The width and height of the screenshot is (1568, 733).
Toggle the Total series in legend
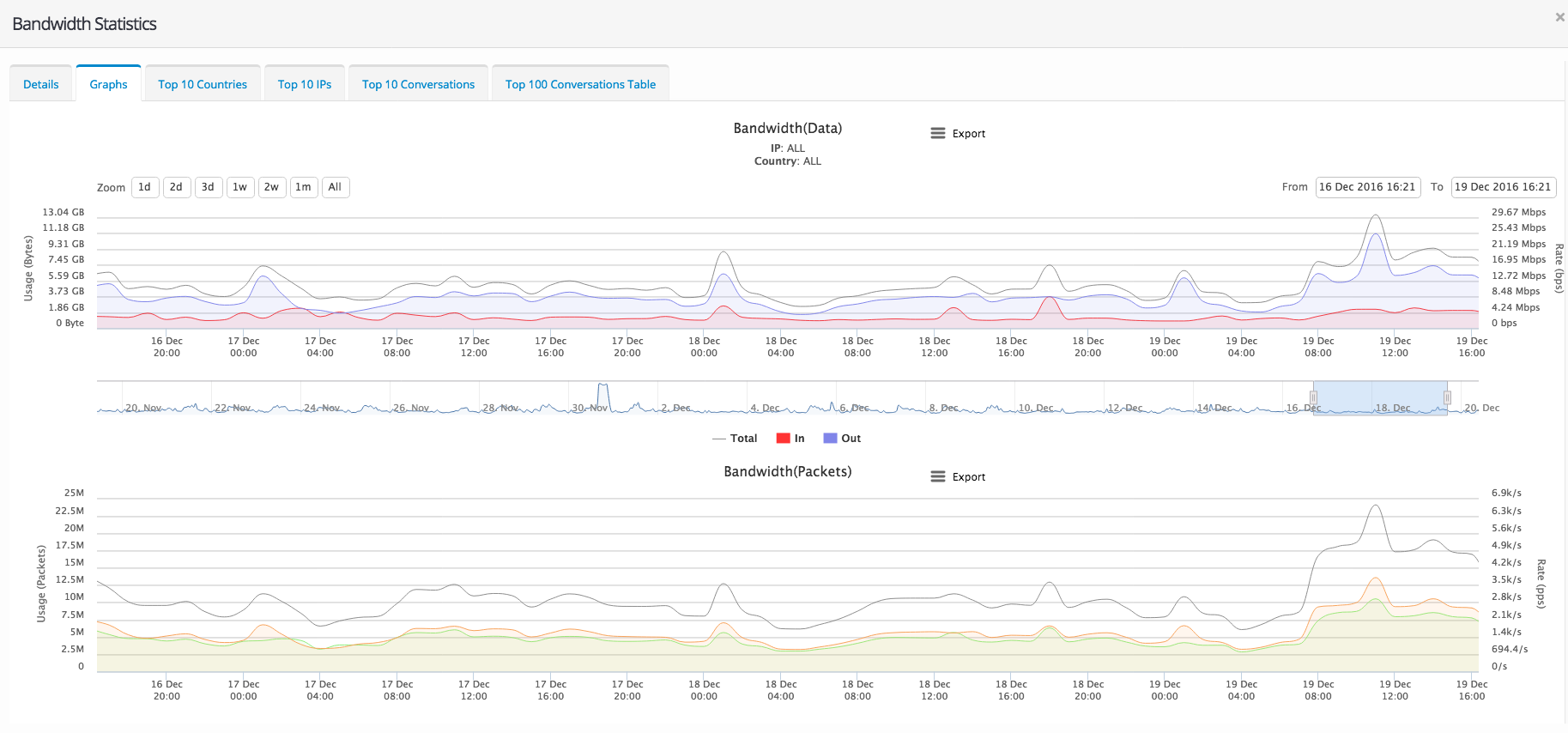pyautogui.click(x=736, y=439)
